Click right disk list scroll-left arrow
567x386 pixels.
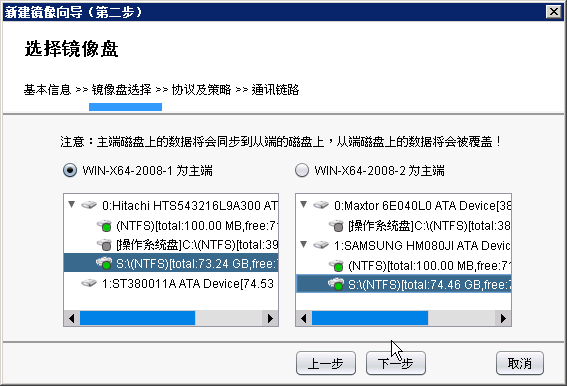point(304,318)
